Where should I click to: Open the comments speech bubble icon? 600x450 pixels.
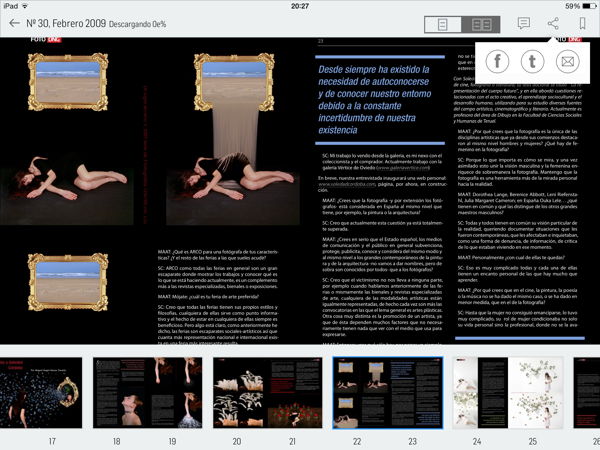click(x=523, y=23)
